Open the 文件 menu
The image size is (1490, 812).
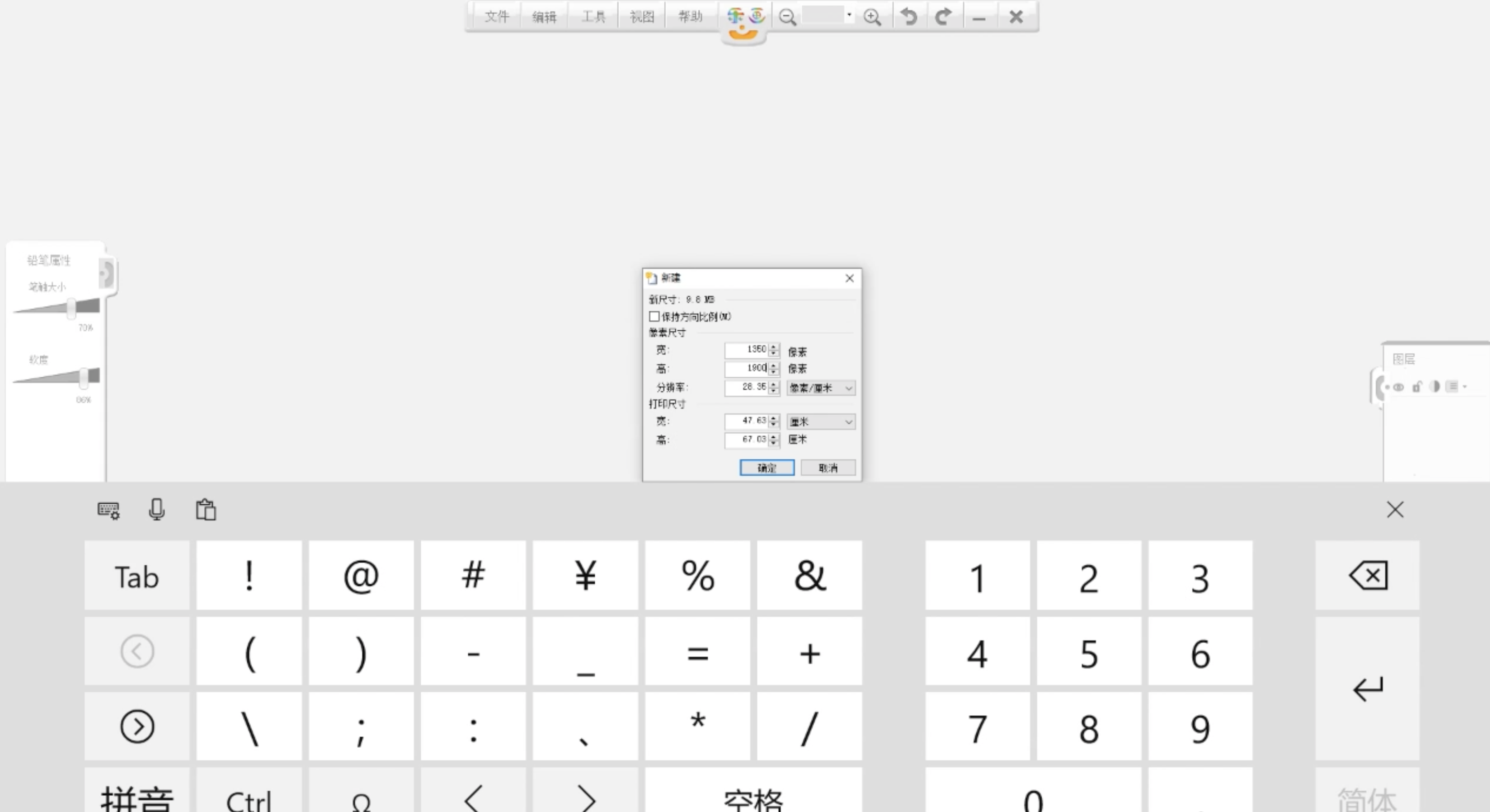coord(496,17)
